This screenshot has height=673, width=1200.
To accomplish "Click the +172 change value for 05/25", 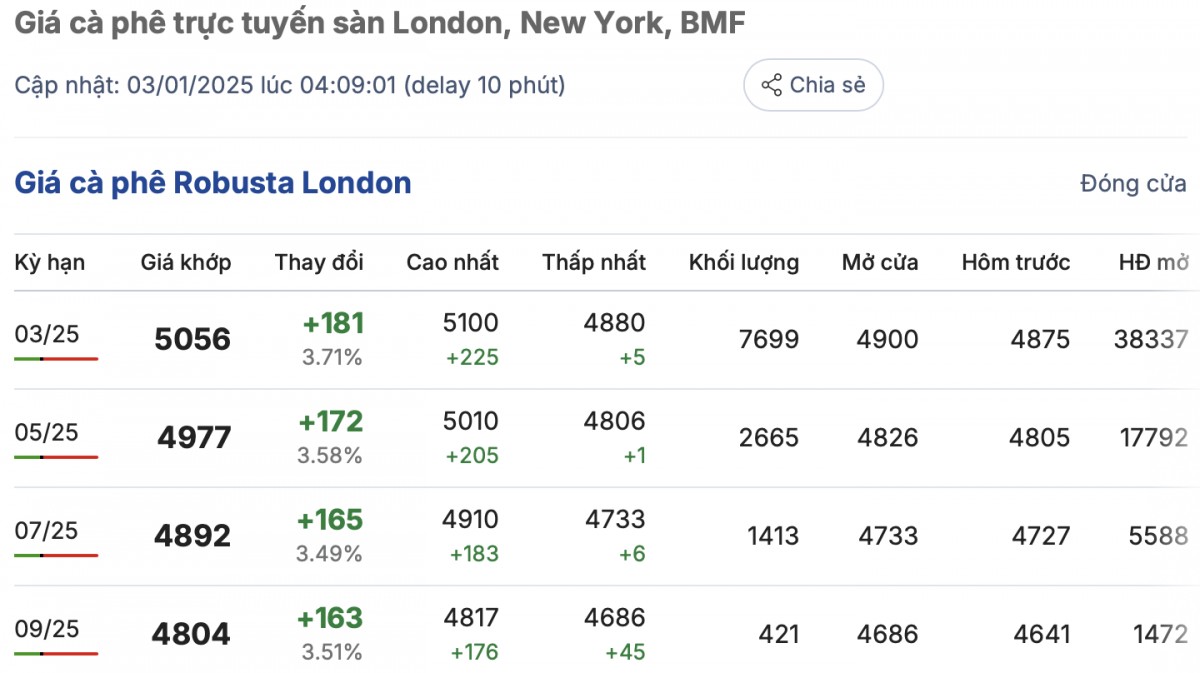I will click(x=331, y=422).
